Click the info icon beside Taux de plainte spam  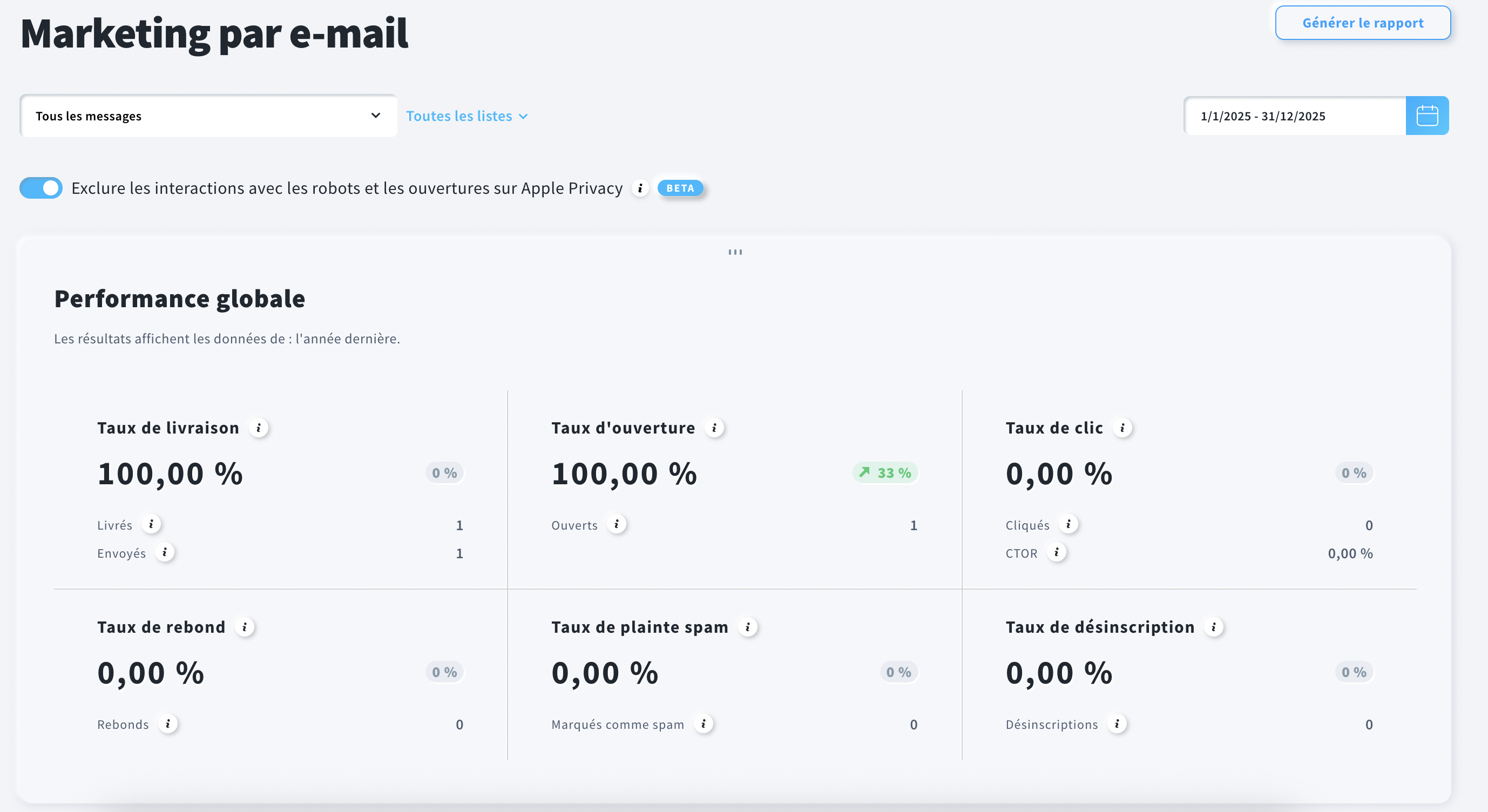tap(749, 628)
